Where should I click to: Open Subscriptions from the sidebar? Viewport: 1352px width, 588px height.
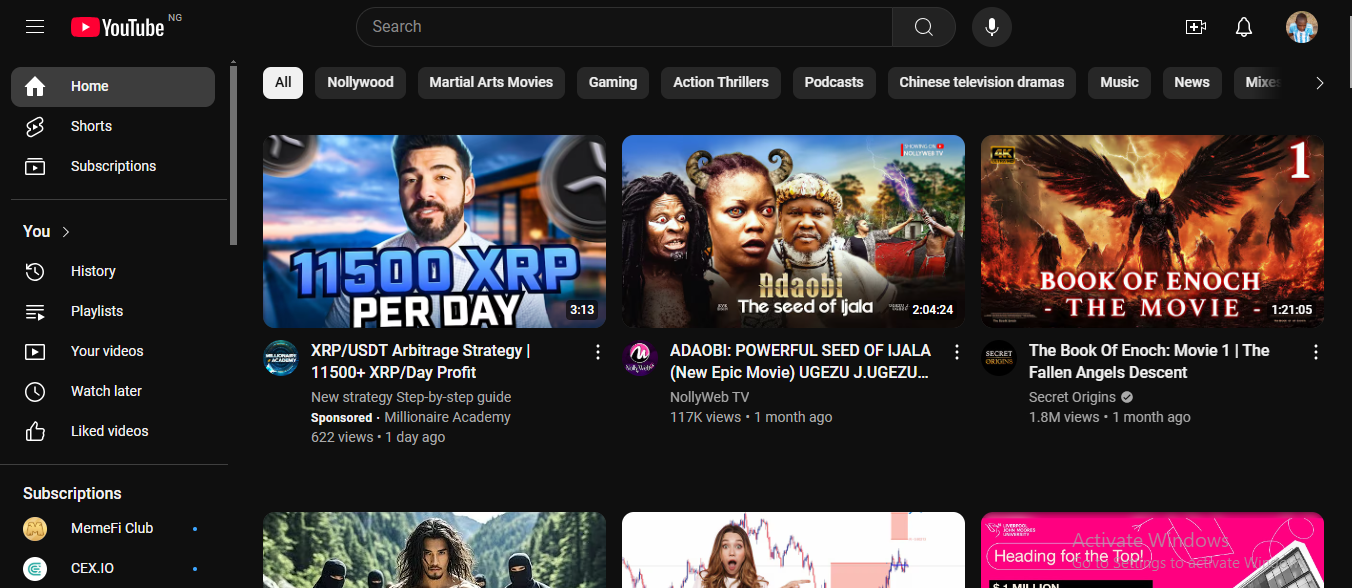coord(113,167)
